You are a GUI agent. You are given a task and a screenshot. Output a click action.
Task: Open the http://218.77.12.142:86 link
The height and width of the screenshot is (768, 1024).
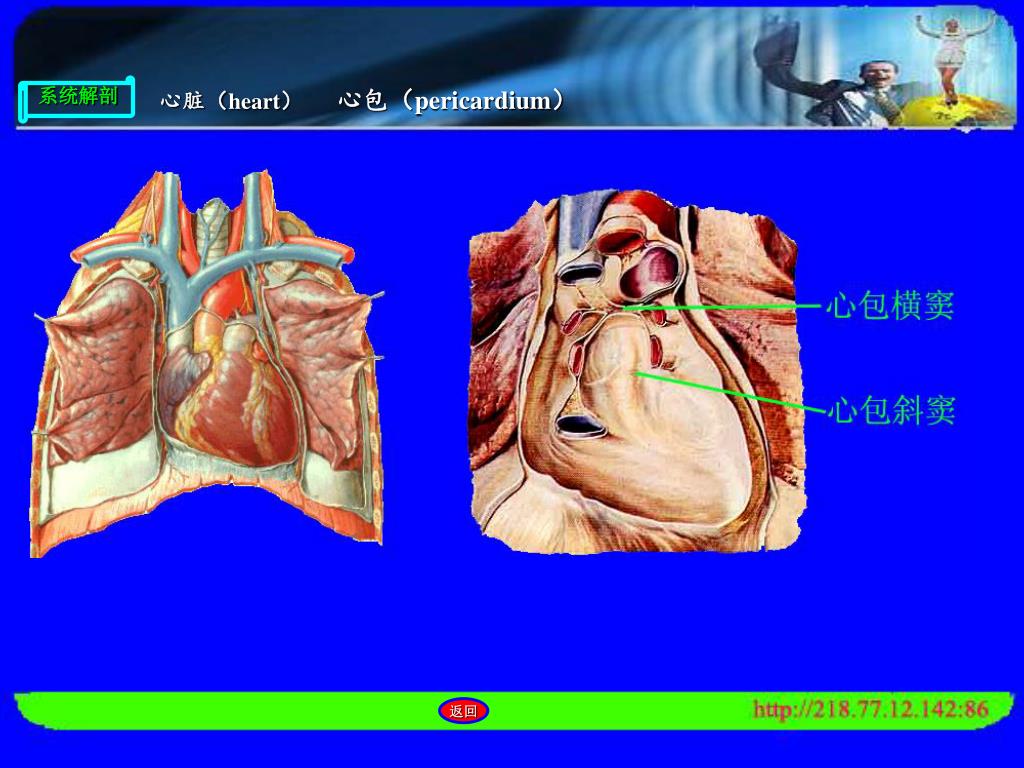871,709
